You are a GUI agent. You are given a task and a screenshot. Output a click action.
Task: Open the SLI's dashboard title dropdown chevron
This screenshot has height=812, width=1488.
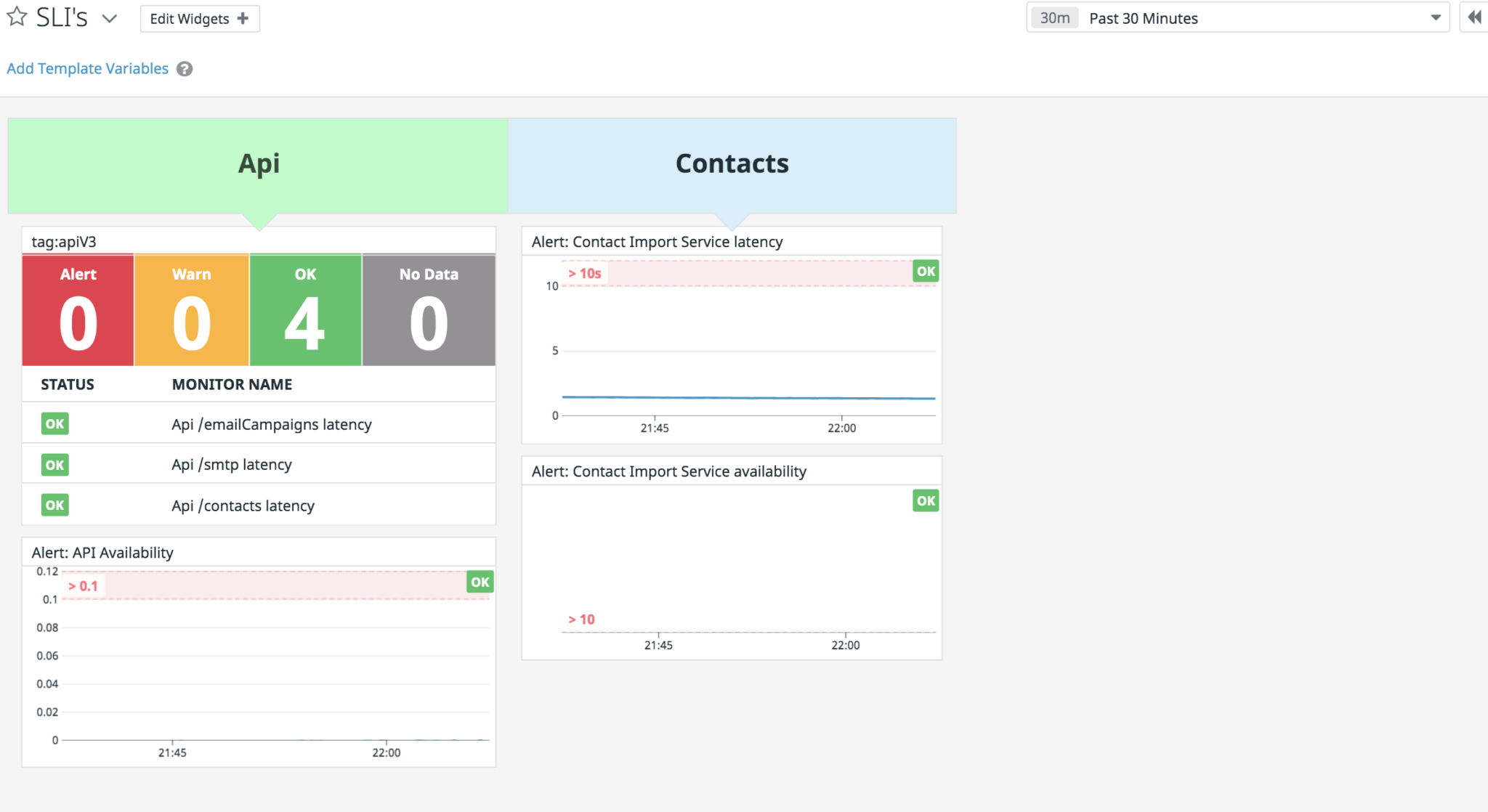pos(110,18)
